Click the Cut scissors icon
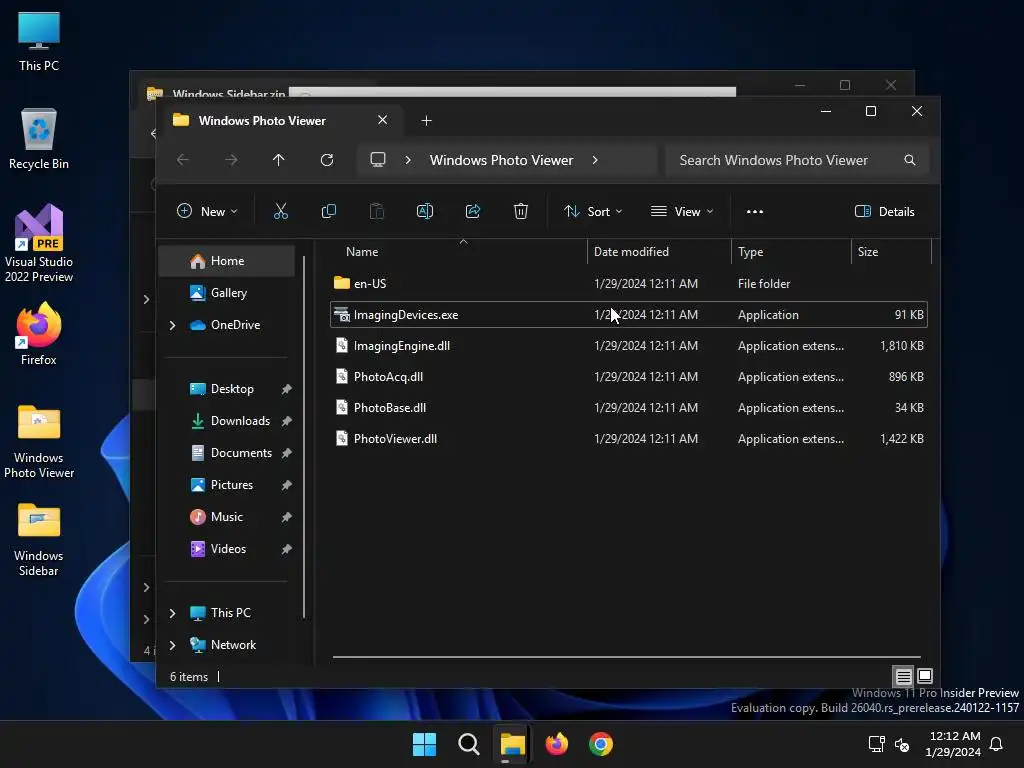This screenshot has width=1024, height=768. pyautogui.click(x=280, y=212)
